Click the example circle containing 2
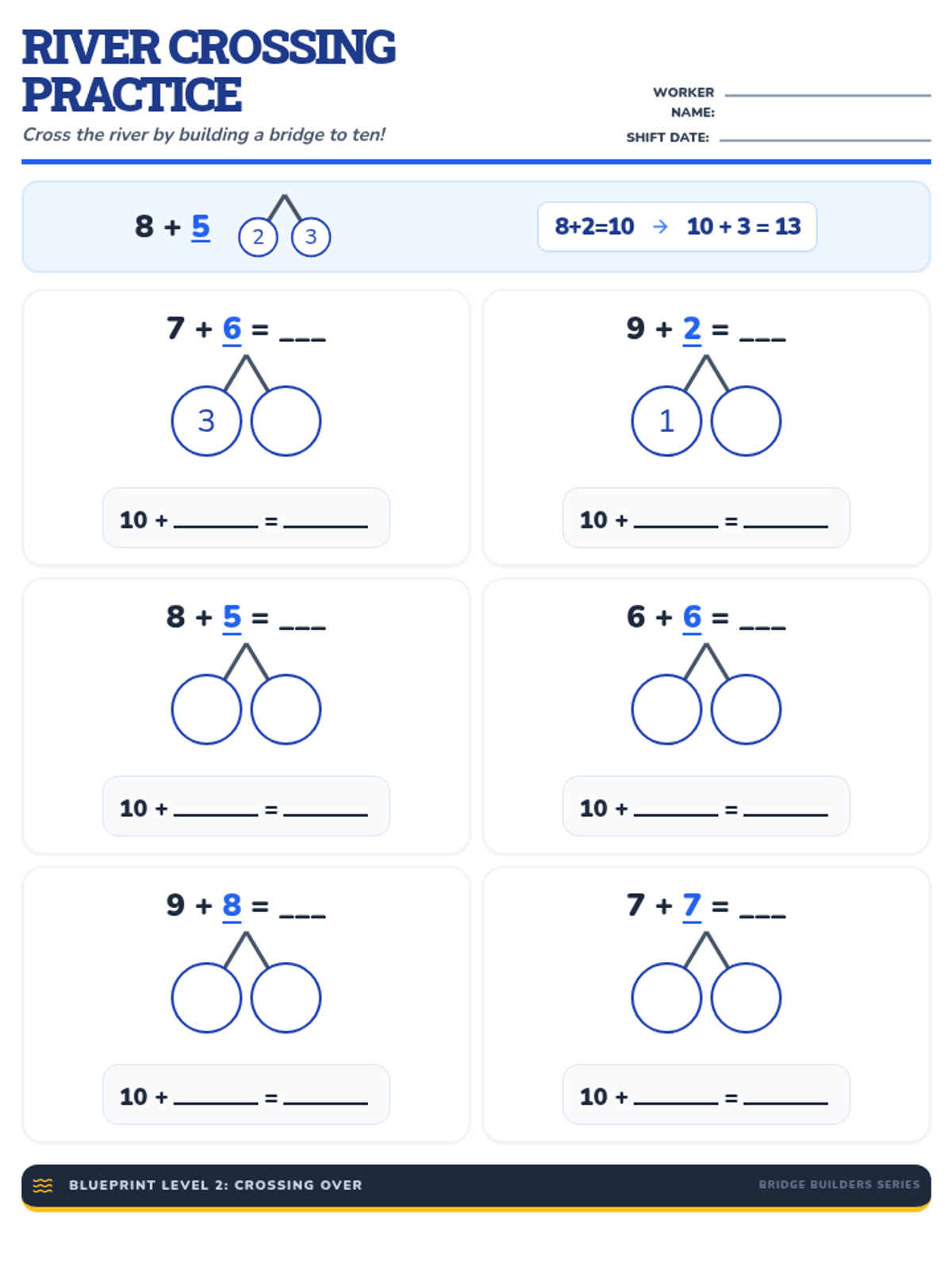The image size is (952, 1270). tap(258, 237)
